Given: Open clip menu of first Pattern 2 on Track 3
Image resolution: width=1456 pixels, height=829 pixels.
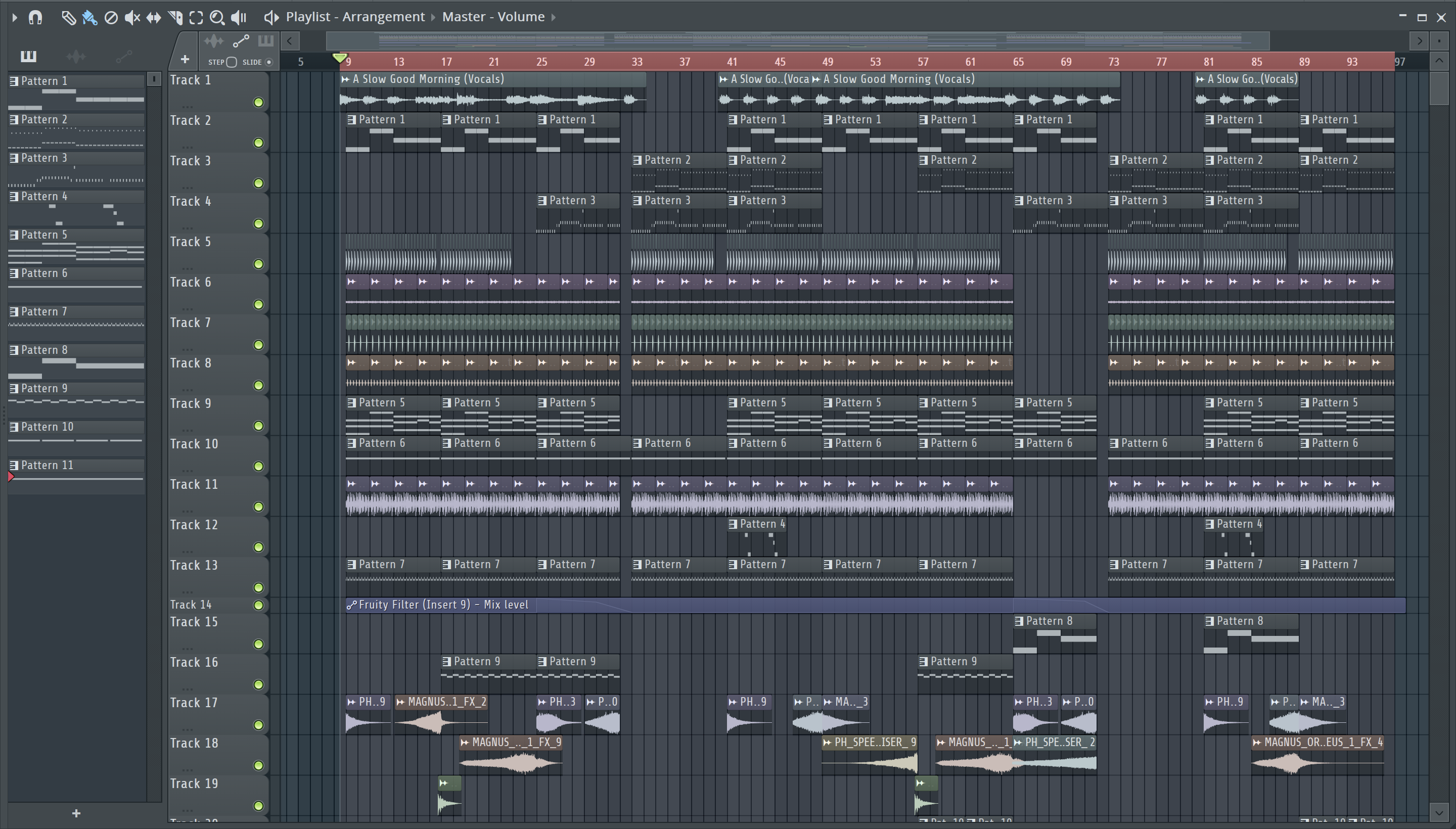Looking at the screenshot, I should 637,160.
